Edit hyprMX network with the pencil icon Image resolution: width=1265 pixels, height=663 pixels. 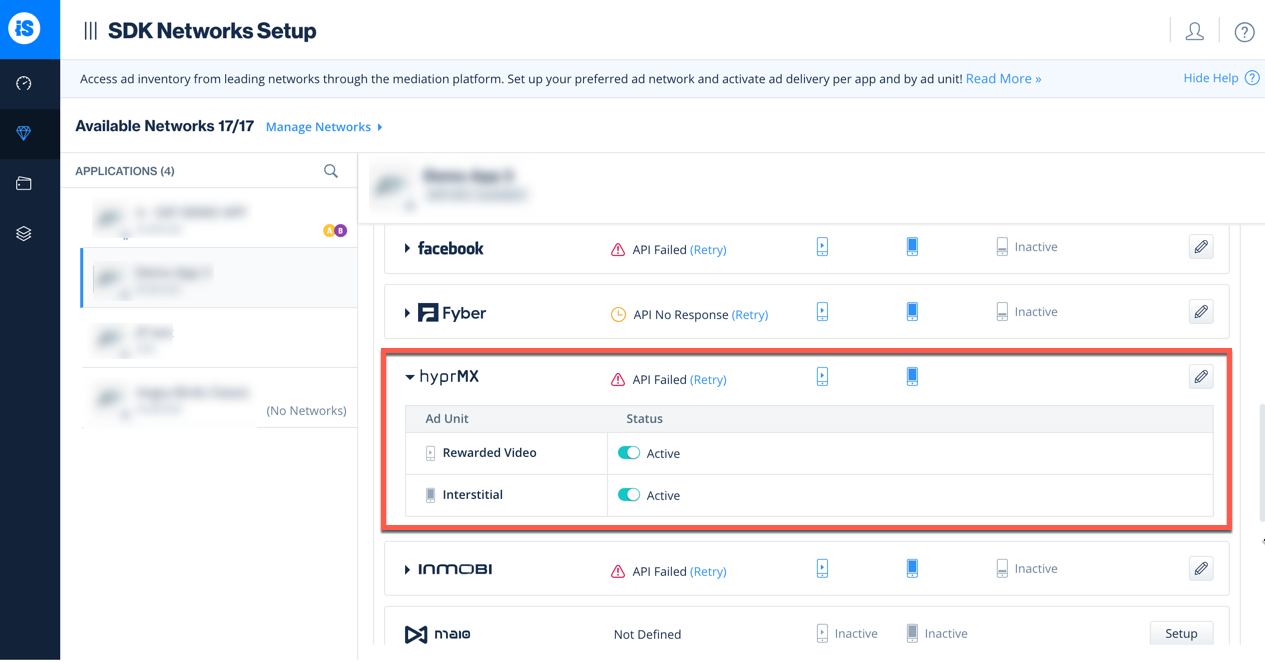pyautogui.click(x=1201, y=377)
